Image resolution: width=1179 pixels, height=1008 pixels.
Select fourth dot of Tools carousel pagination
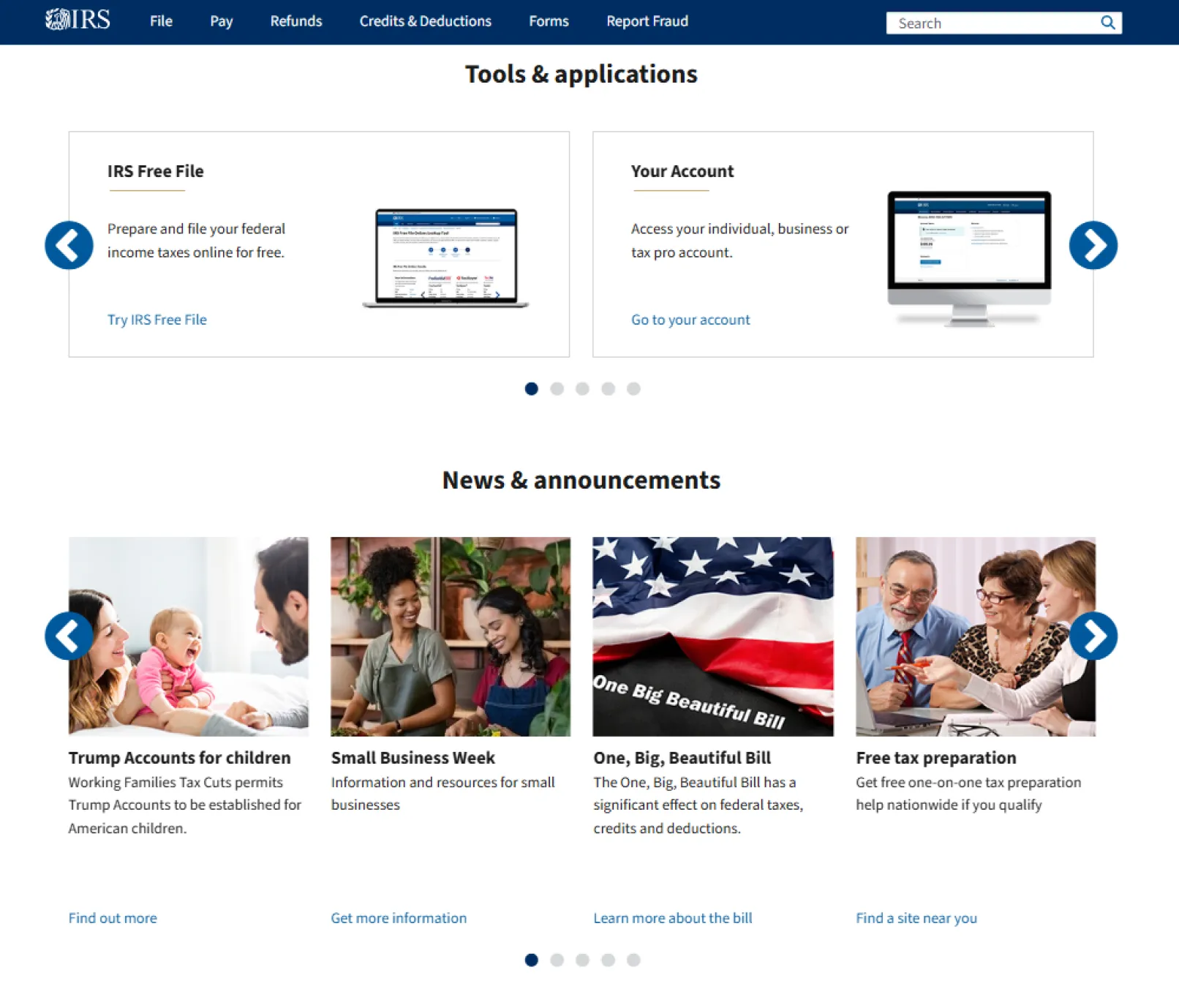coord(608,388)
